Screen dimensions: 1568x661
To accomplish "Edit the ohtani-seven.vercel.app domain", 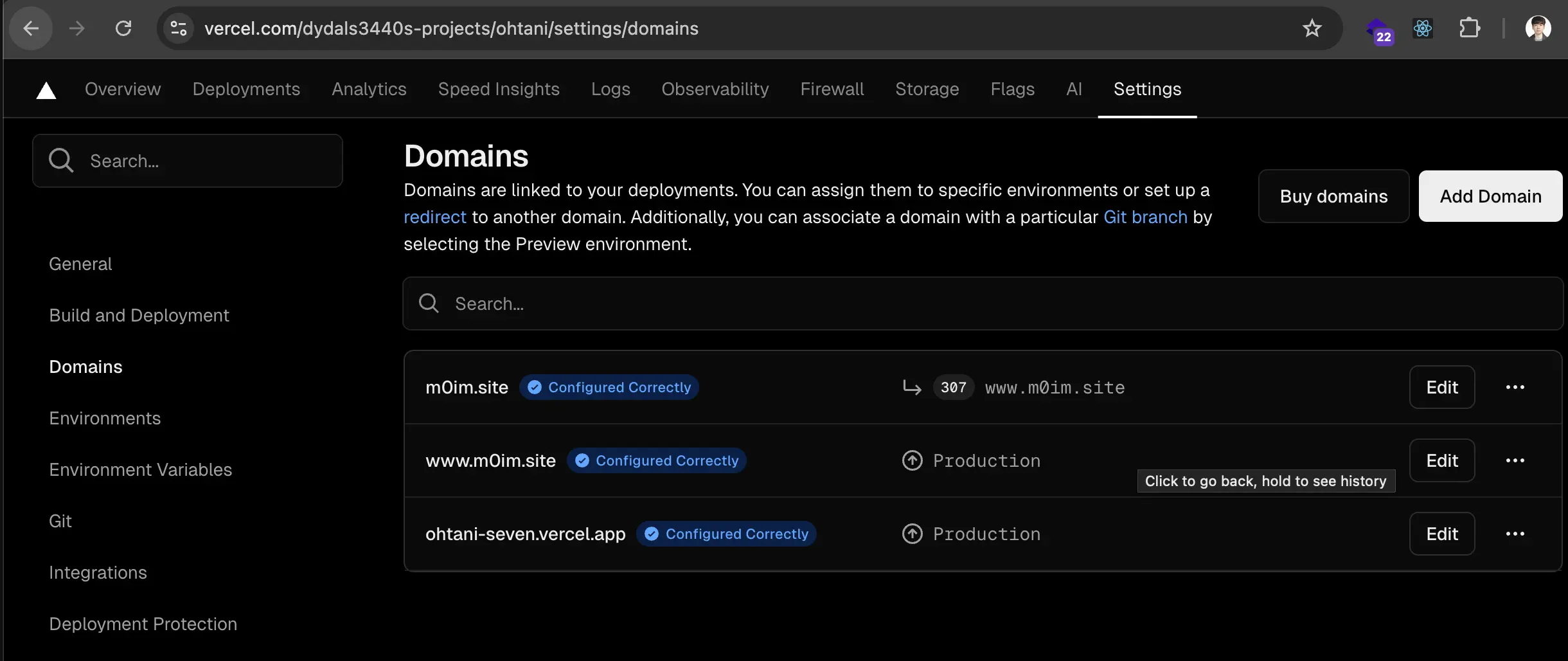I will (1441, 534).
